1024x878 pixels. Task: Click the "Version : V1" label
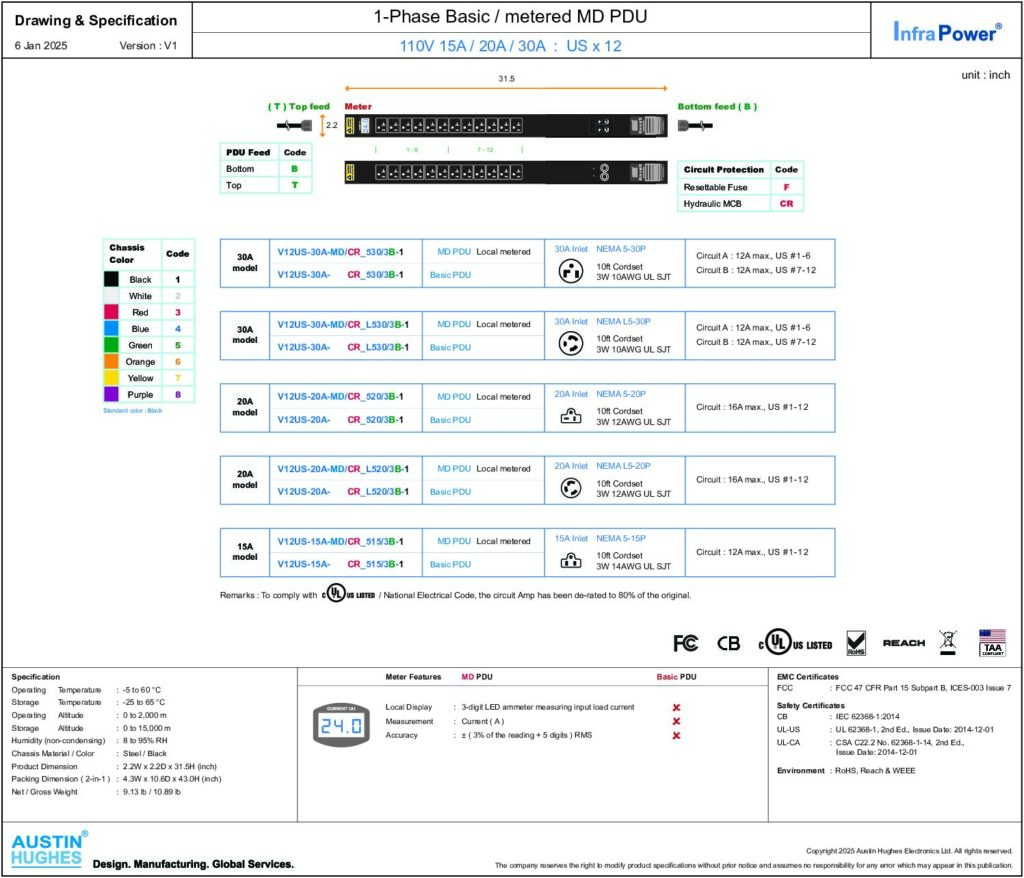point(148,46)
